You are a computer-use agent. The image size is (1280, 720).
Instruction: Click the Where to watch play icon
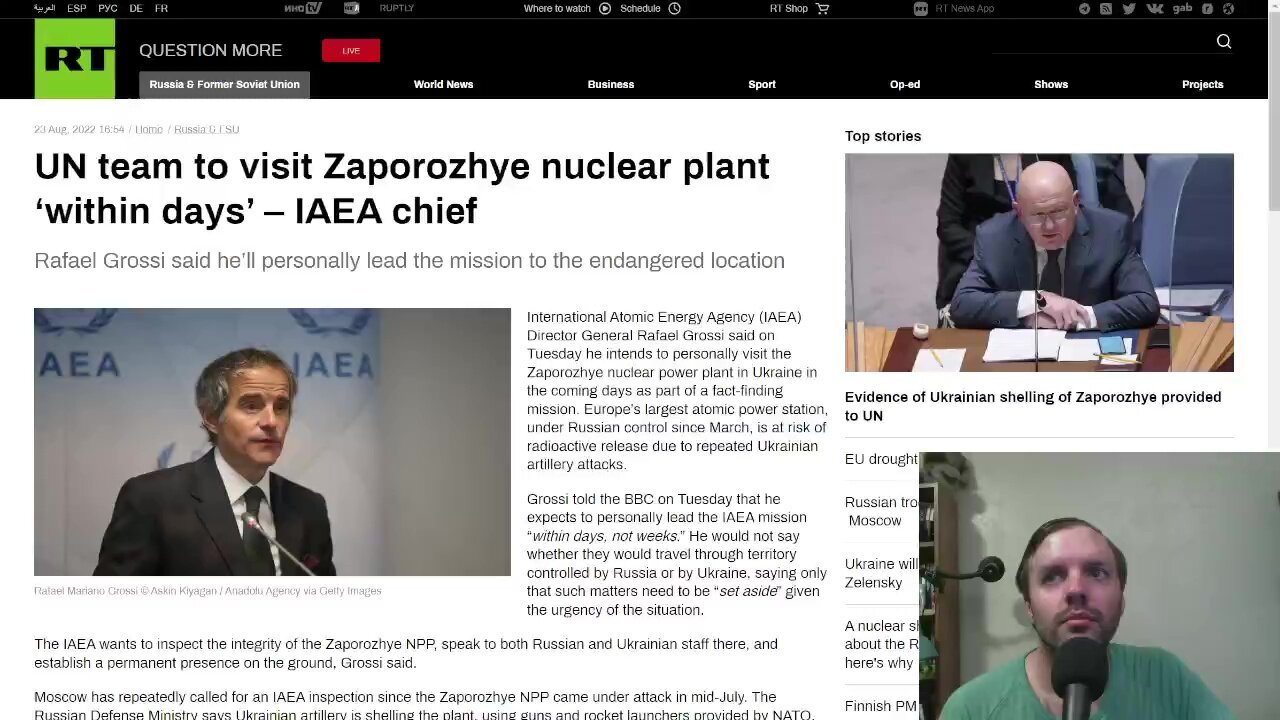coord(605,8)
